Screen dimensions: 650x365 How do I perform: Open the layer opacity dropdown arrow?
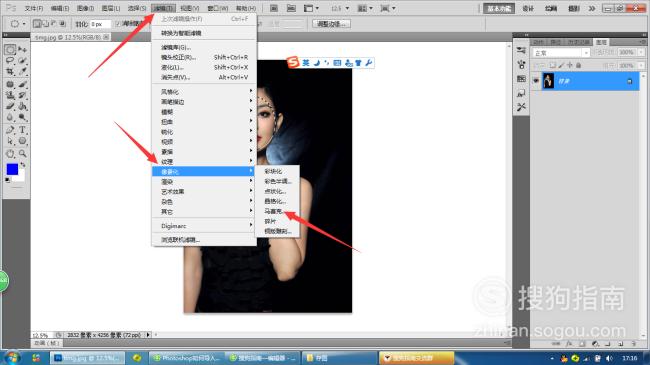(641, 52)
